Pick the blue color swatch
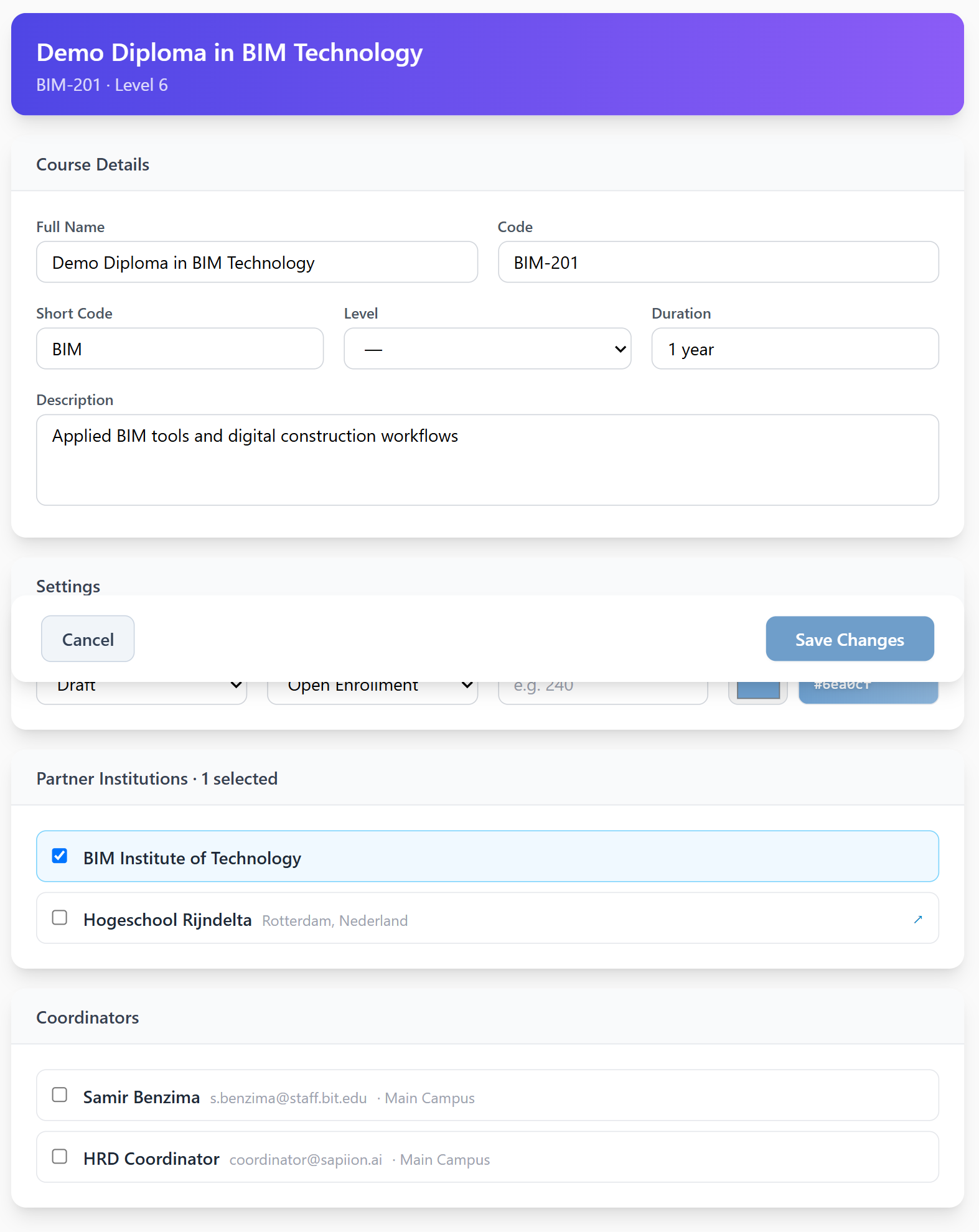 (758, 692)
